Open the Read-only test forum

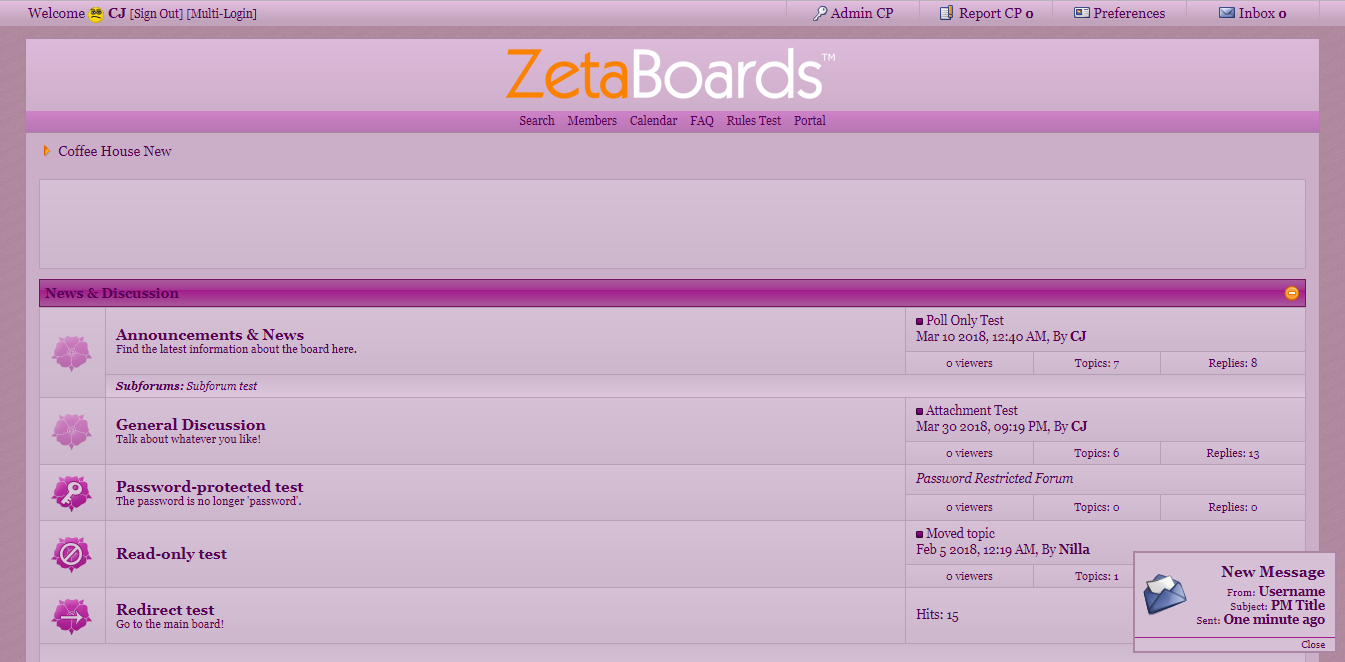tap(171, 554)
